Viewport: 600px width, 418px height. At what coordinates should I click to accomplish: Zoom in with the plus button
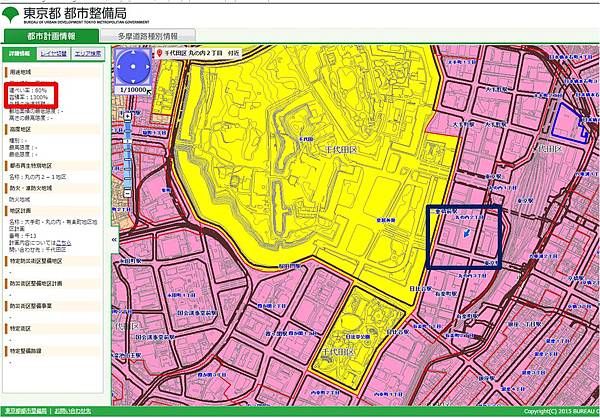[128, 116]
